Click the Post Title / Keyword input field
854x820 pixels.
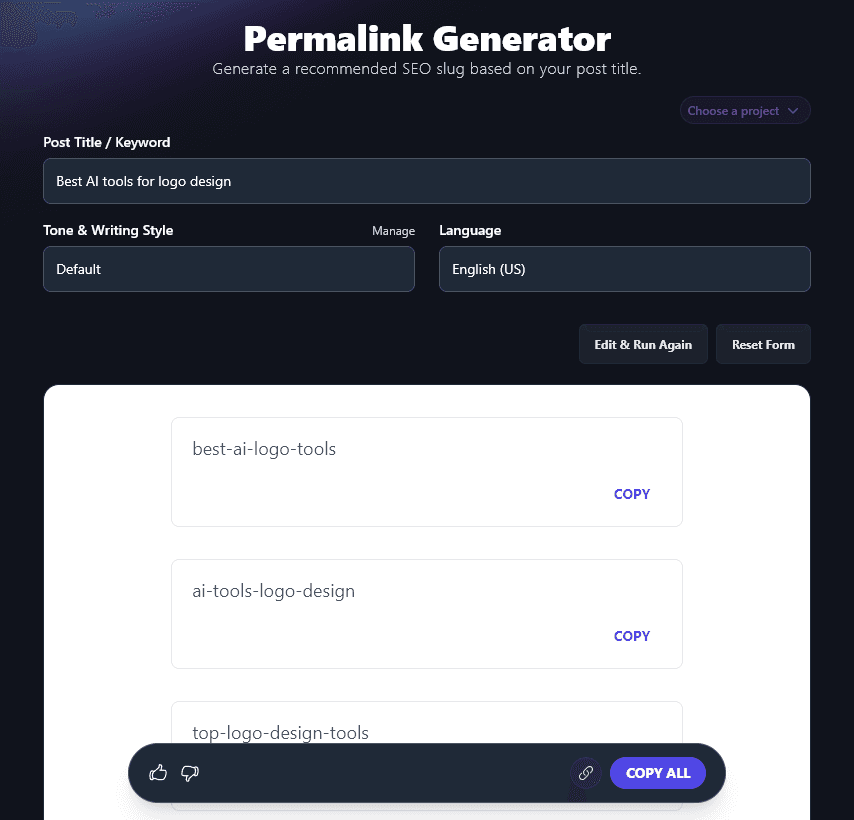[x=427, y=181]
